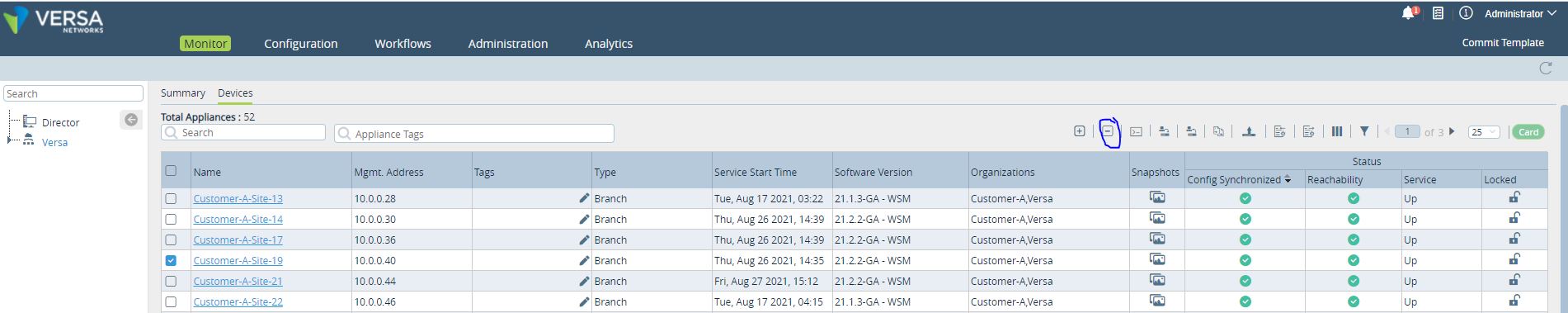Image resolution: width=1568 pixels, height=313 pixels.
Task: Open the Administration menu
Action: (x=508, y=44)
